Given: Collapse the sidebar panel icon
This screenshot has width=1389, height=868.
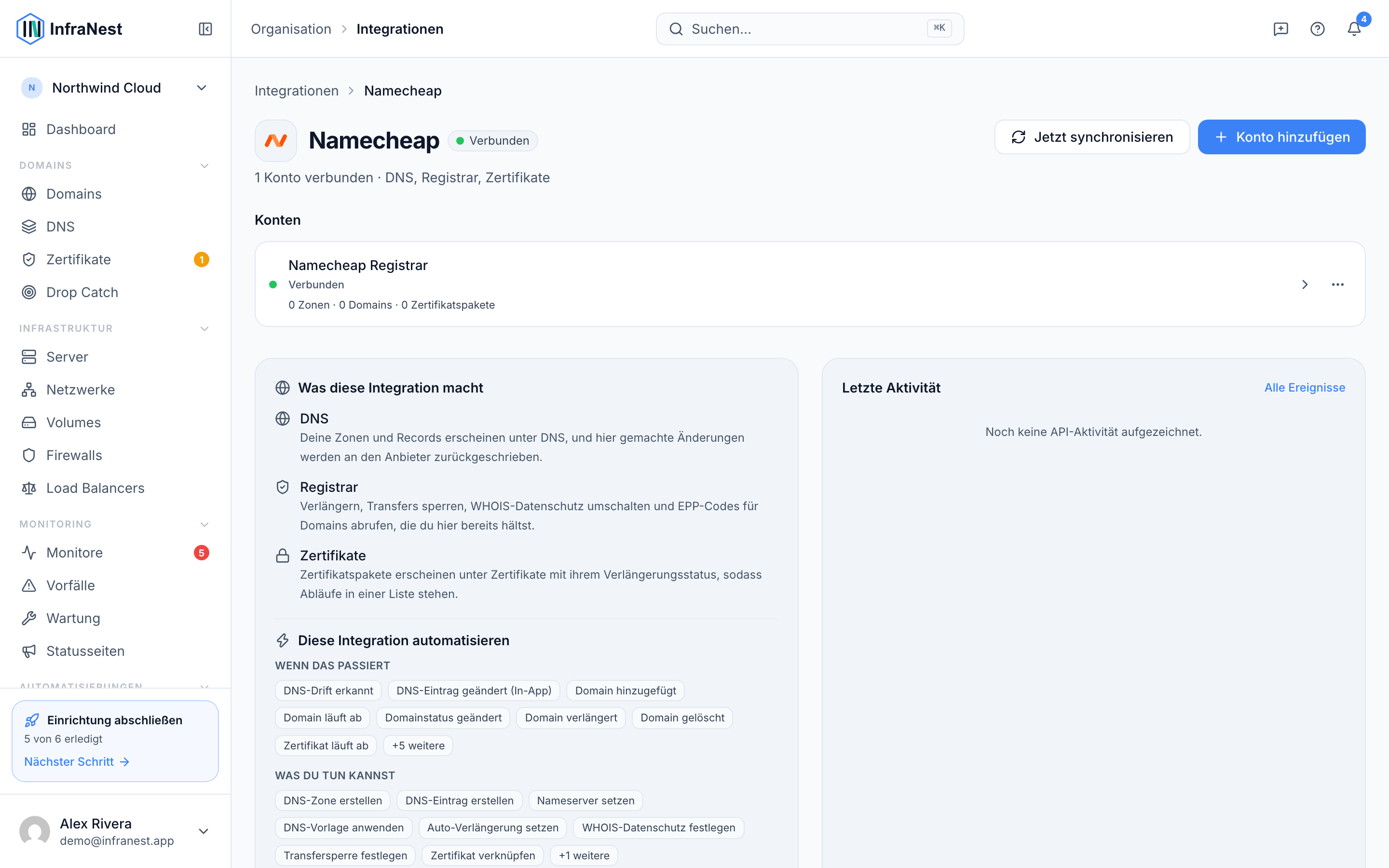Looking at the screenshot, I should [205, 29].
